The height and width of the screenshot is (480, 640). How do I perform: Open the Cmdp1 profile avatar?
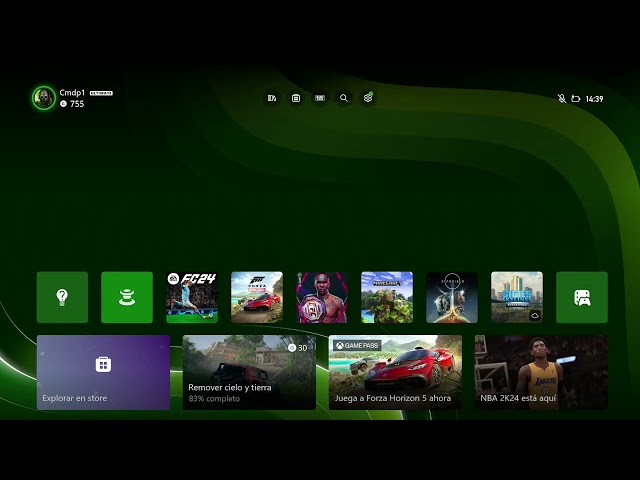point(44,98)
